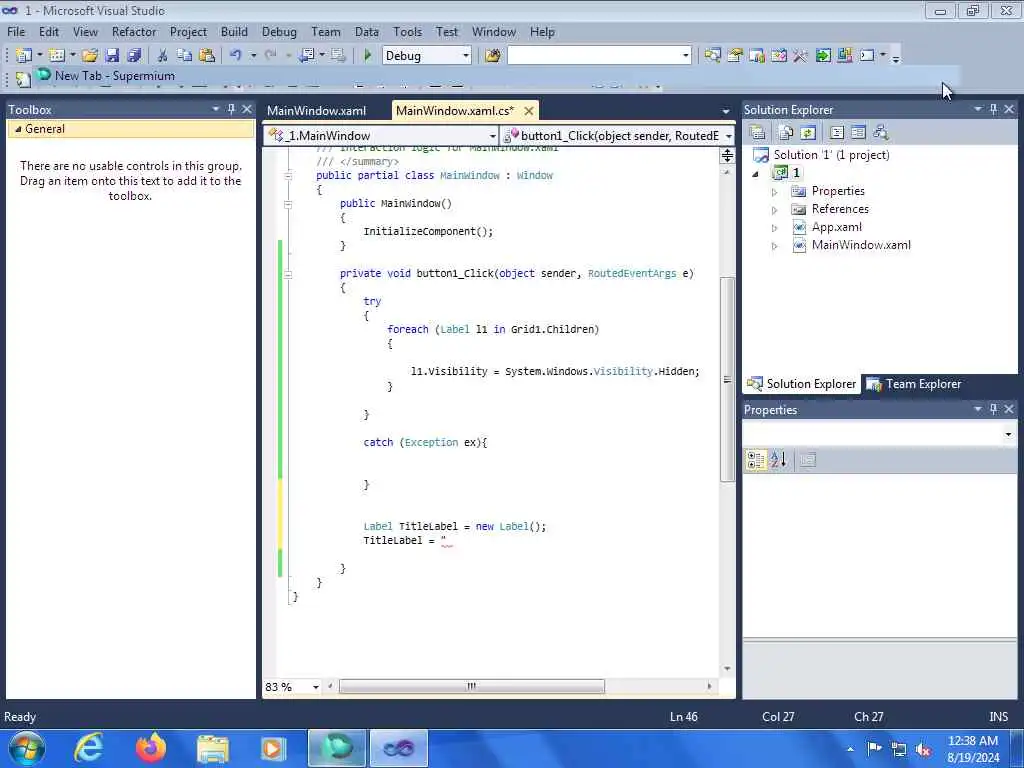Save the current file with the floppy icon

pos(112,56)
